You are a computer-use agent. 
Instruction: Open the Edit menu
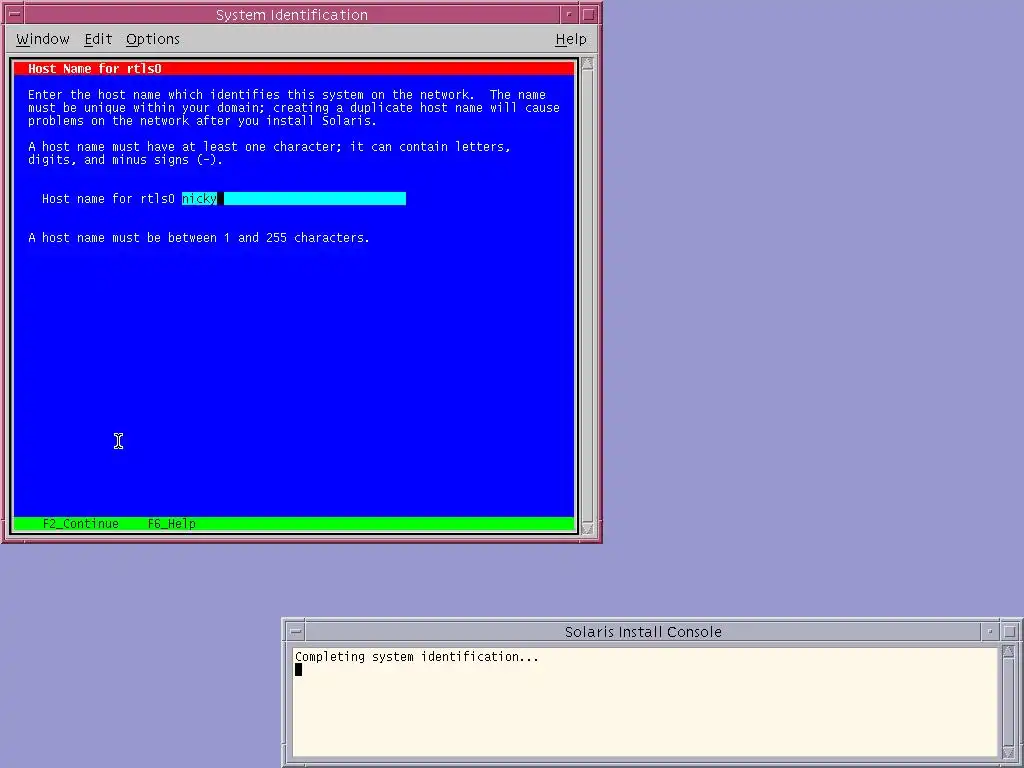pyautogui.click(x=98, y=39)
